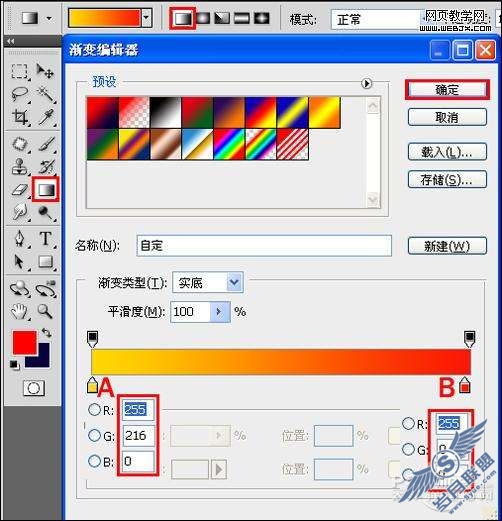Click the red foreground color swatch
Screen dimensions: 502x521
[x=24, y=342]
